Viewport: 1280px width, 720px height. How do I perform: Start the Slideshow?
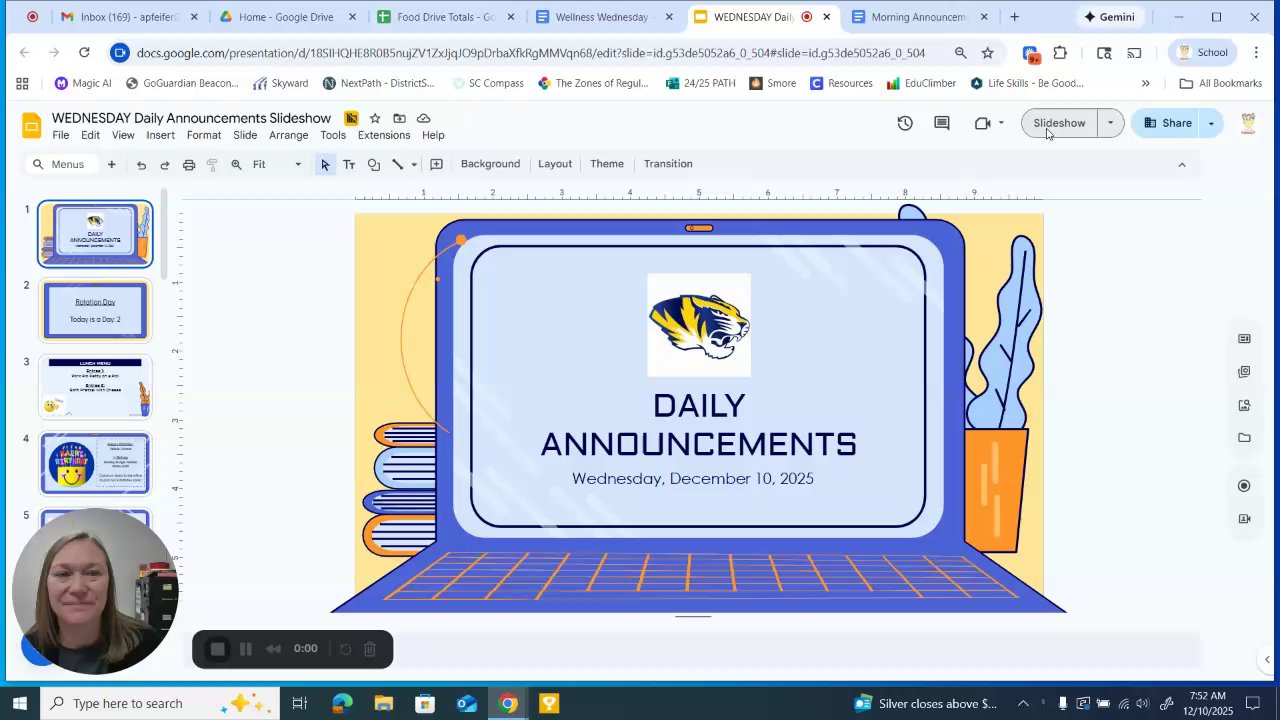[x=1059, y=123]
